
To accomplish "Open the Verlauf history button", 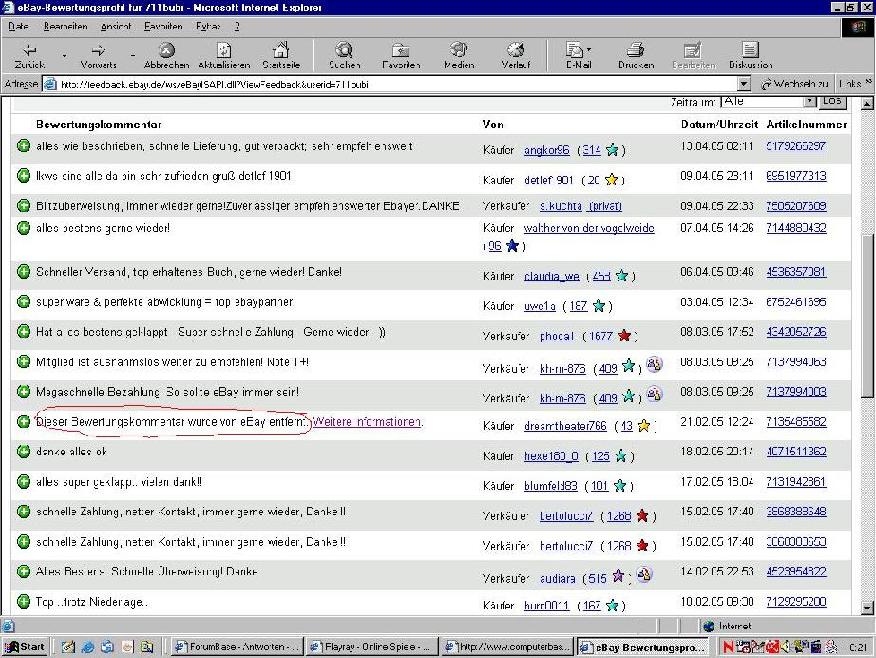I will pyautogui.click(x=515, y=56).
